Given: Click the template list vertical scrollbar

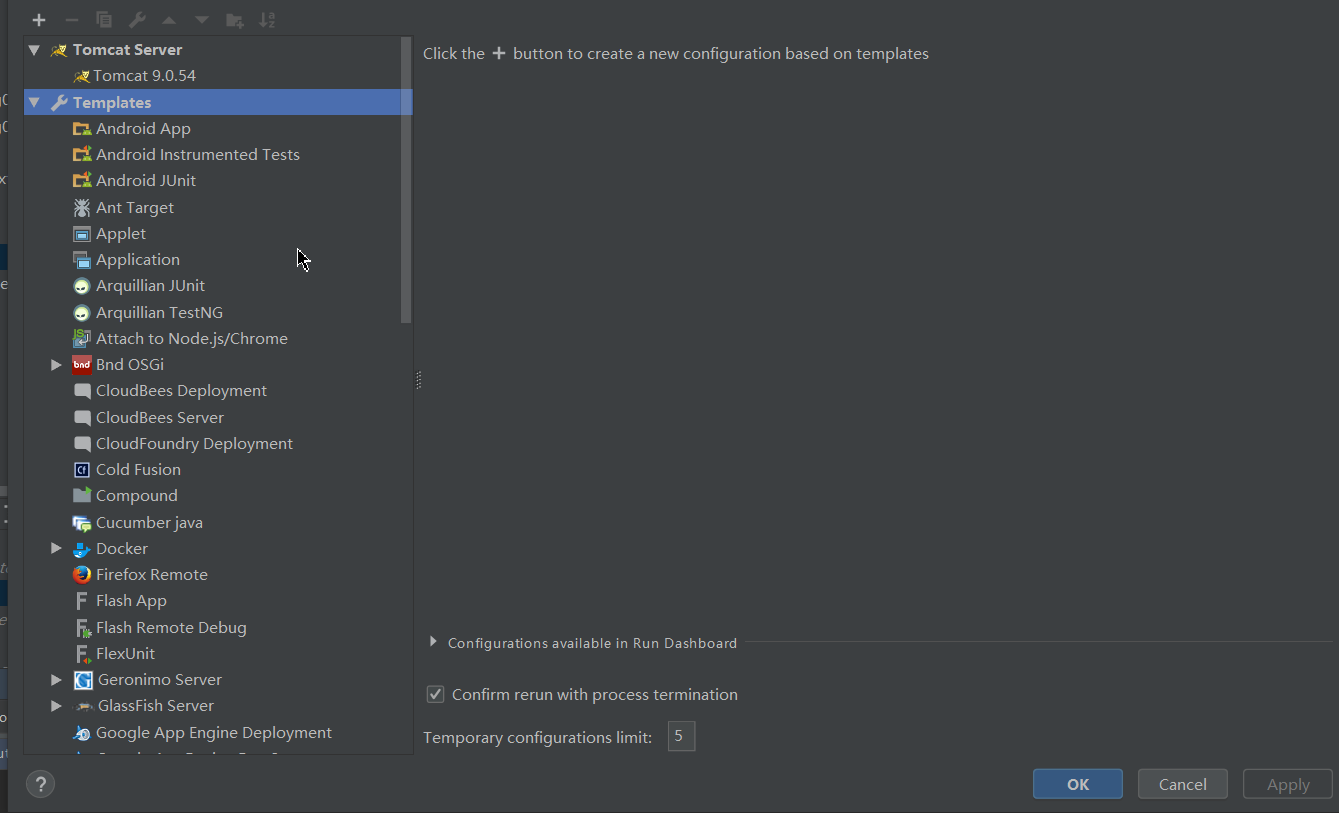Looking at the screenshot, I should pos(406,180).
